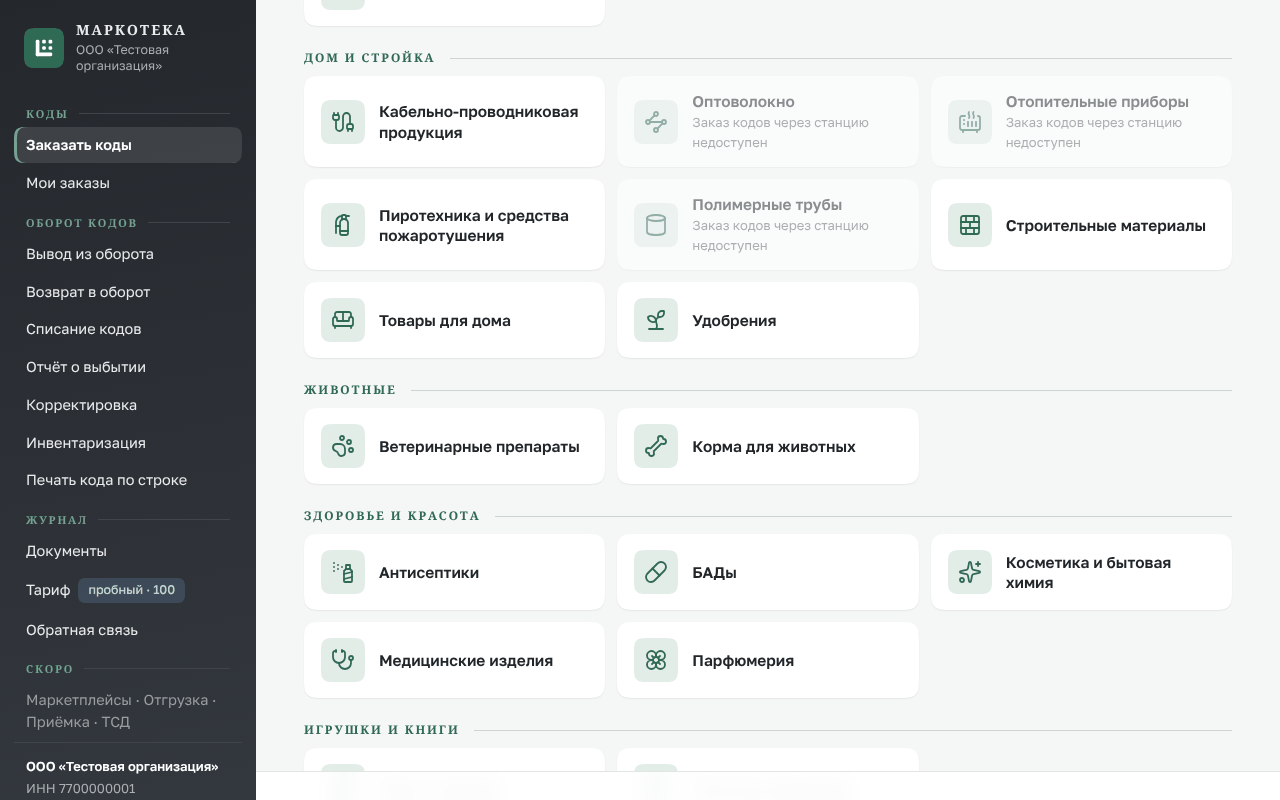Go to Мои заказы in the sidebar
1280x800 pixels.
(128, 183)
